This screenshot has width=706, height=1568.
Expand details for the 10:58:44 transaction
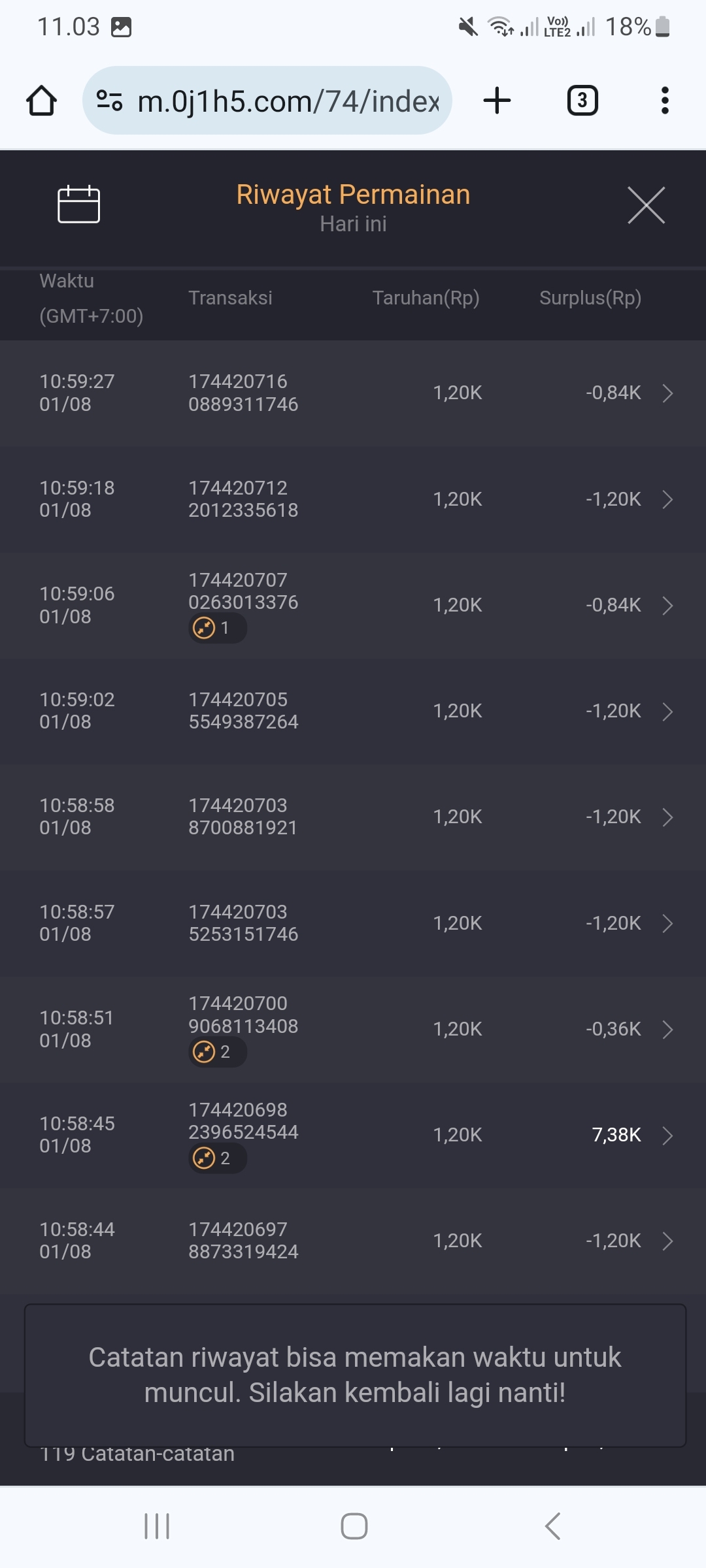click(x=667, y=1241)
